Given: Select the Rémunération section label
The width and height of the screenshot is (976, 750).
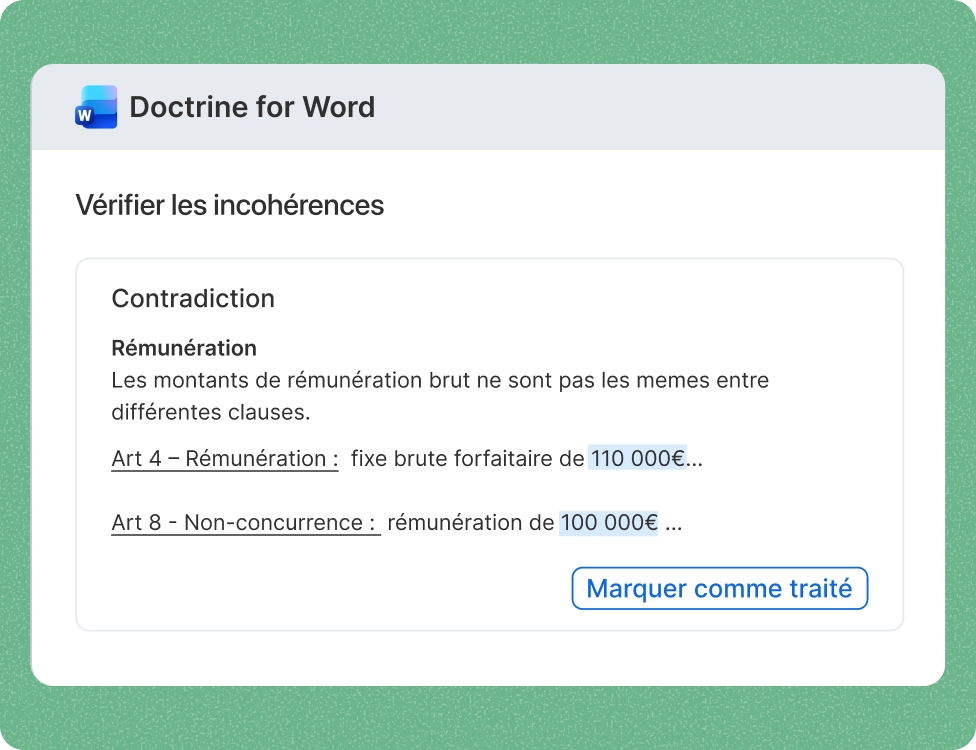Looking at the screenshot, I should 183,348.
